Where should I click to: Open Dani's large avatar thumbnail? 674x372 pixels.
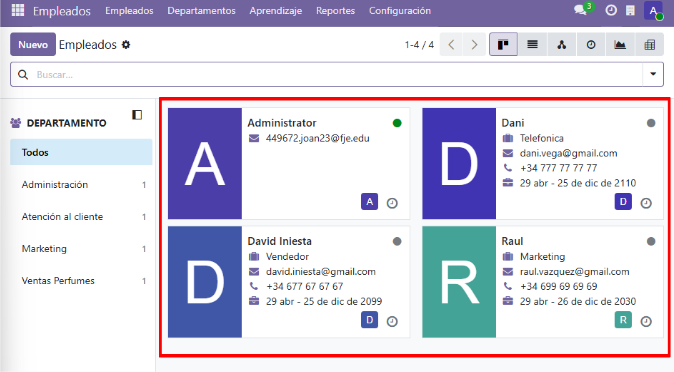(x=459, y=163)
